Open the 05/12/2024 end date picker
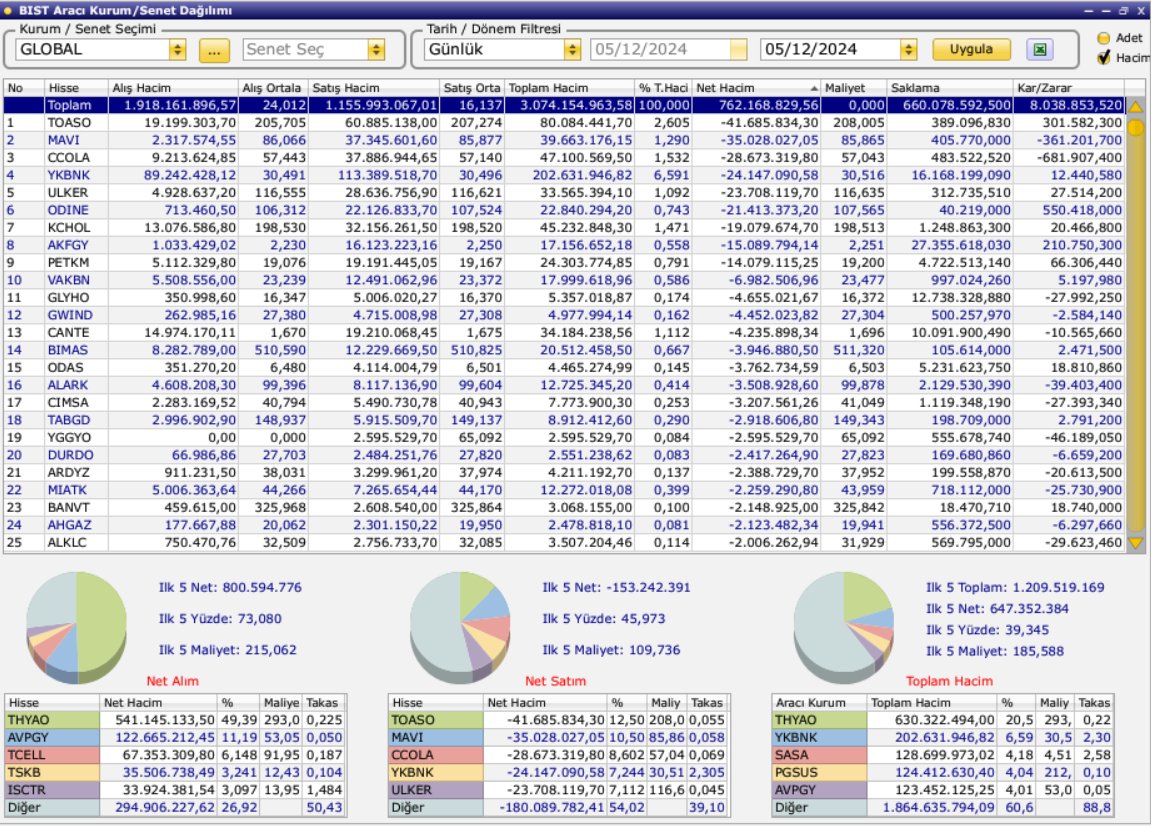Viewport: 1151px width, 826px height. pos(908,49)
